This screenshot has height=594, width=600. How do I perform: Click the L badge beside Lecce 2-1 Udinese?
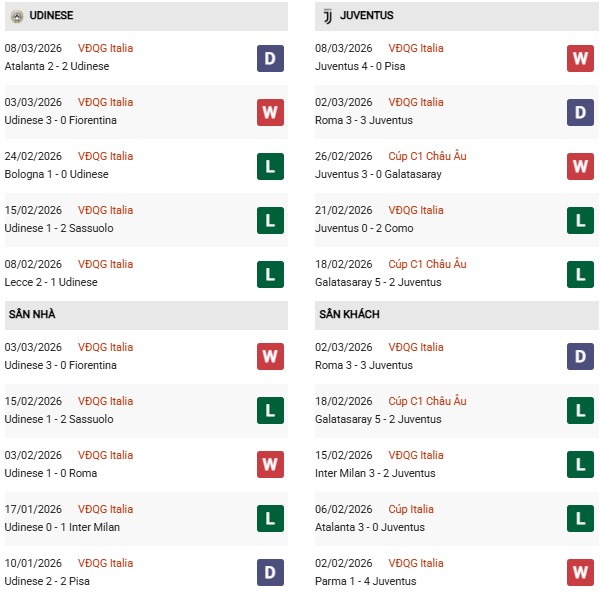coord(270,274)
